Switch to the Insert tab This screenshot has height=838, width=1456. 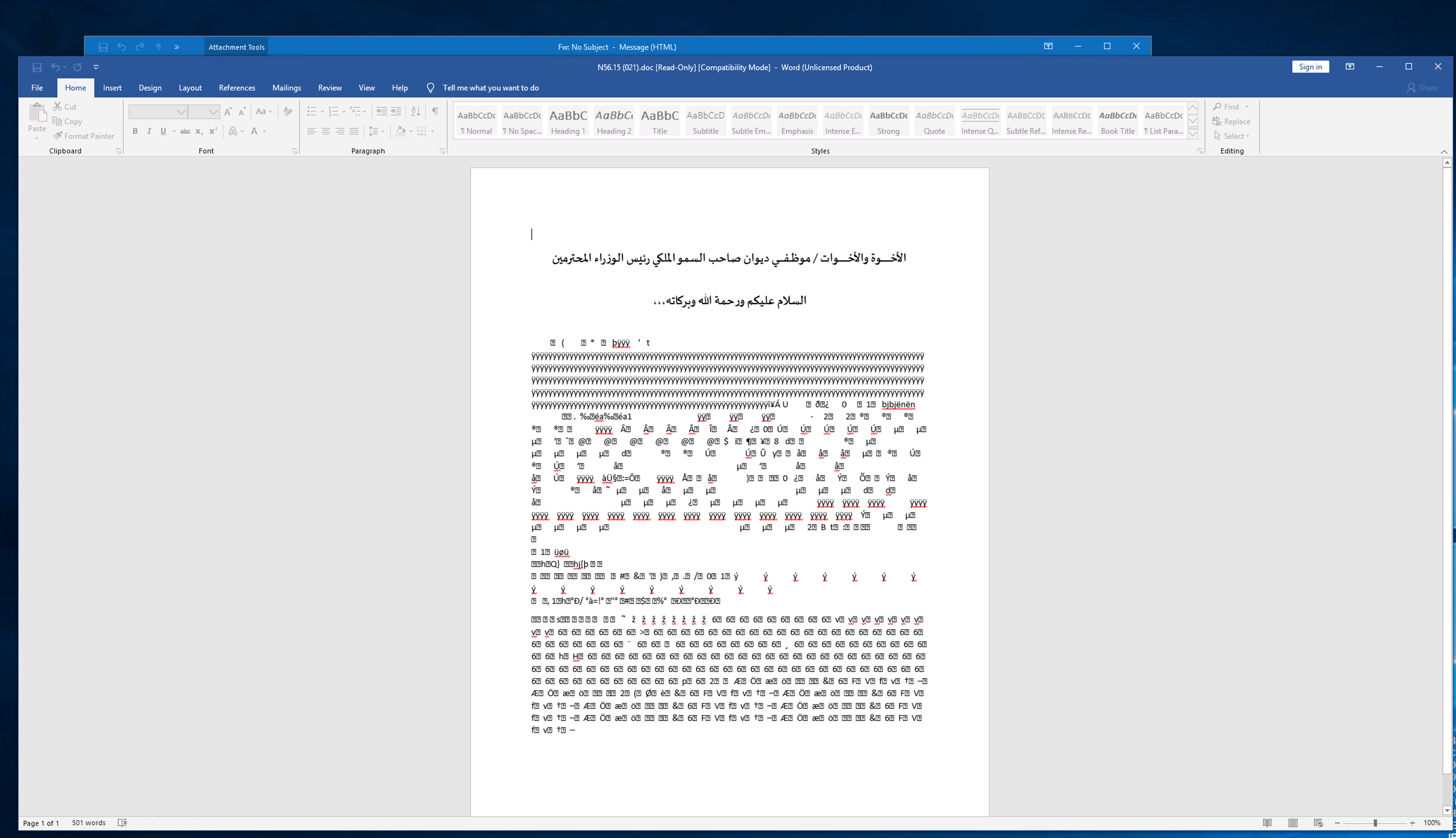click(x=112, y=87)
